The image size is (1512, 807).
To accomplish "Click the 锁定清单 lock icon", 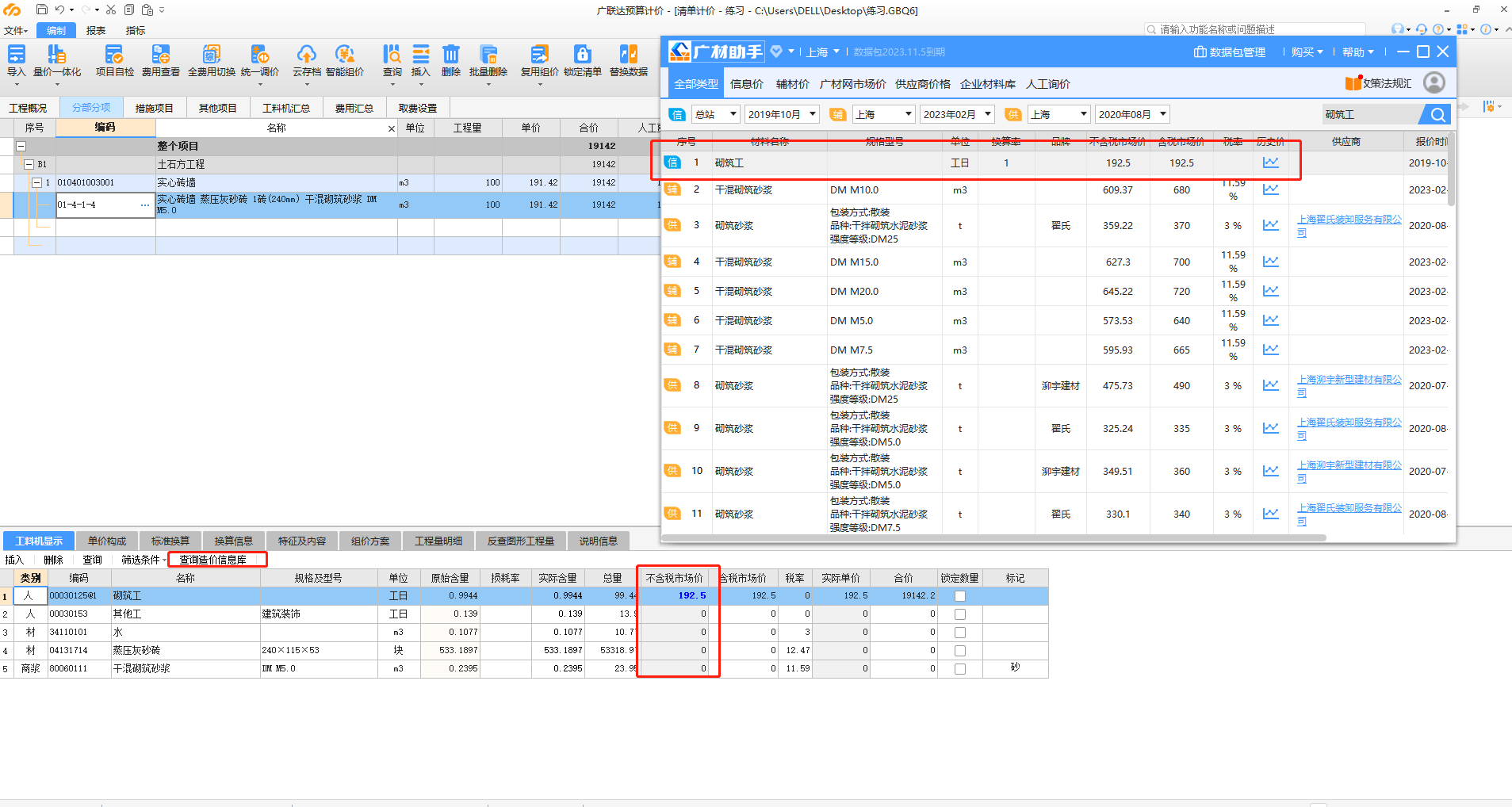I will [583, 61].
